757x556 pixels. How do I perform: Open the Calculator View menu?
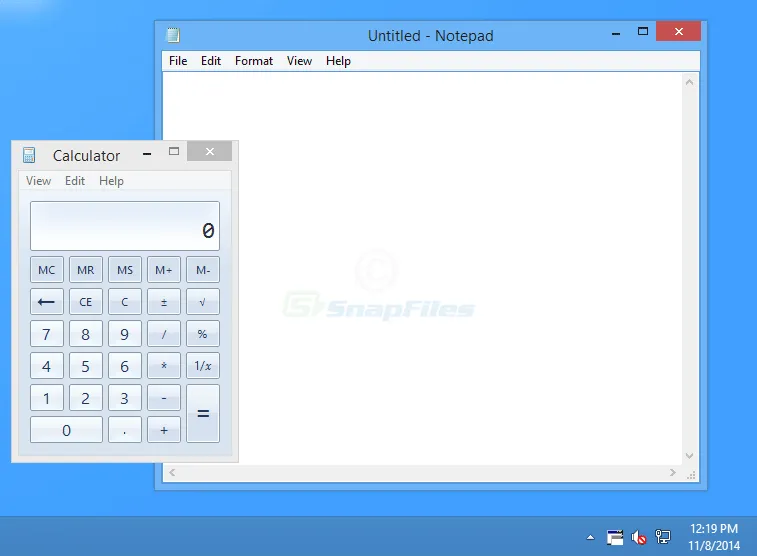tap(39, 181)
